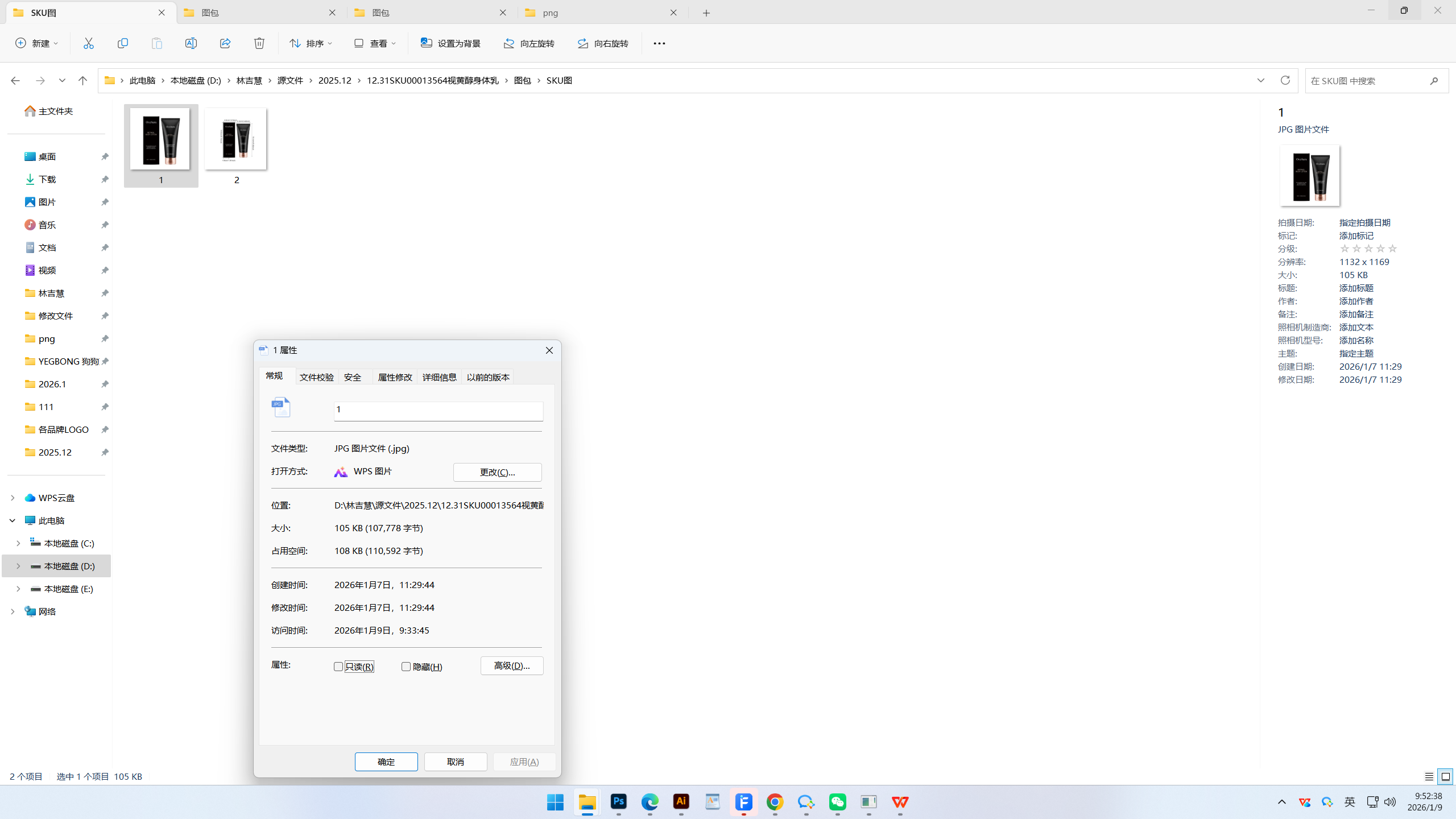
Task: Switch to the 文件校验 tab
Action: tap(317, 377)
